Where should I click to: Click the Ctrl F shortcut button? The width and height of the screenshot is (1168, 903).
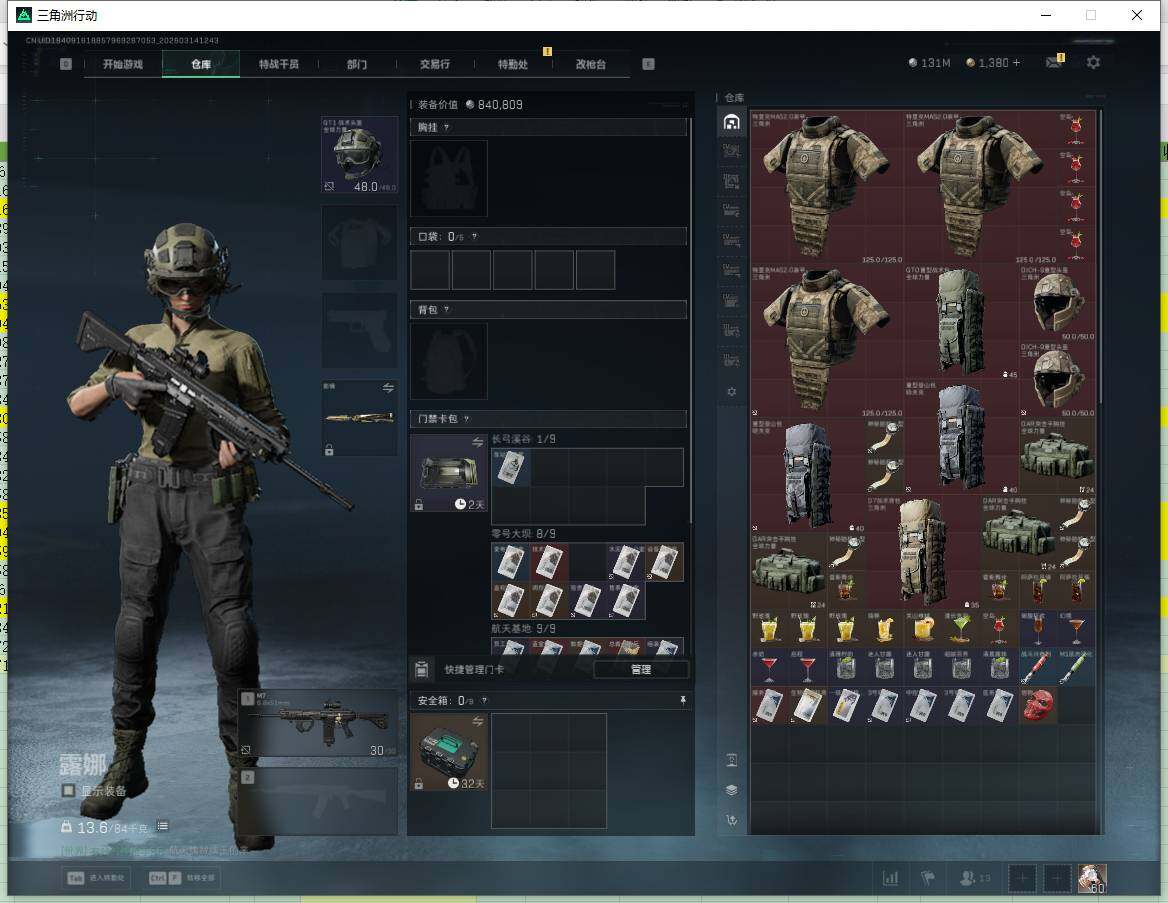(182, 878)
